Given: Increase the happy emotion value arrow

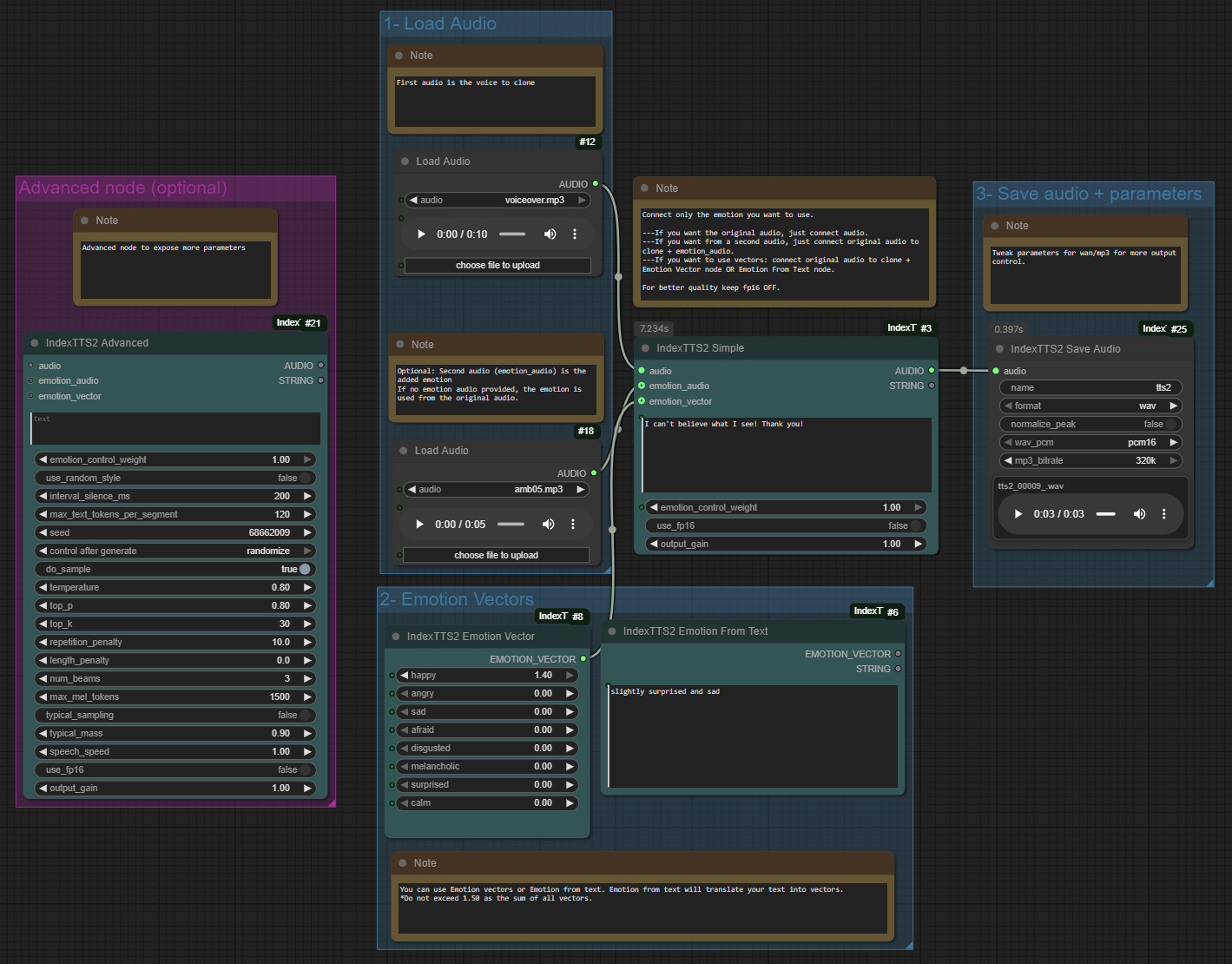Looking at the screenshot, I should pos(570,676).
